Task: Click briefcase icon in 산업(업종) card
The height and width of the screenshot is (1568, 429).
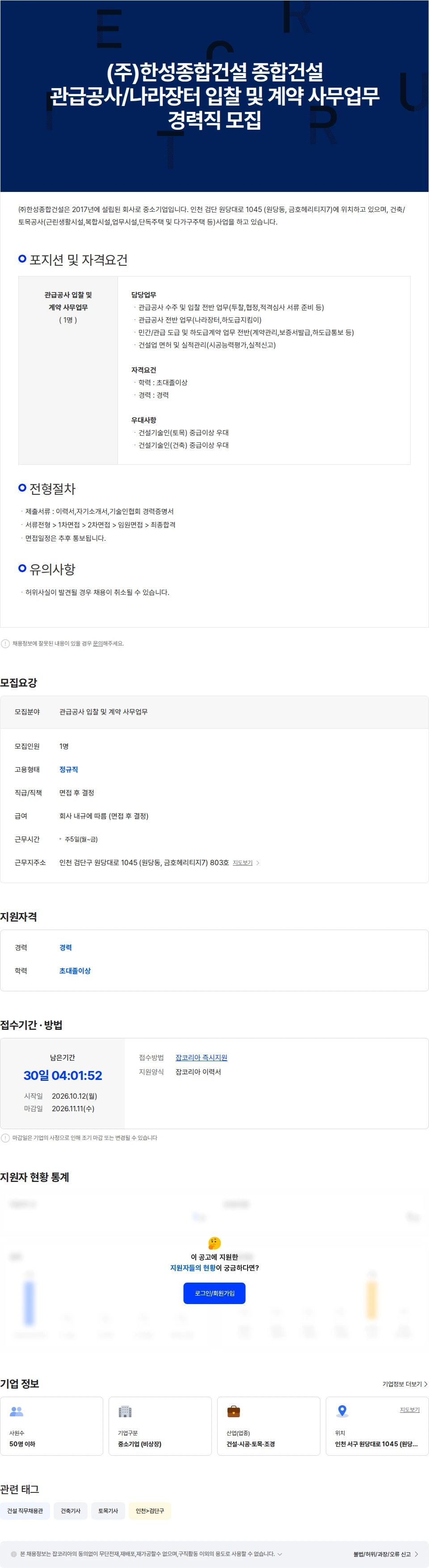Action: pyautogui.click(x=233, y=1411)
